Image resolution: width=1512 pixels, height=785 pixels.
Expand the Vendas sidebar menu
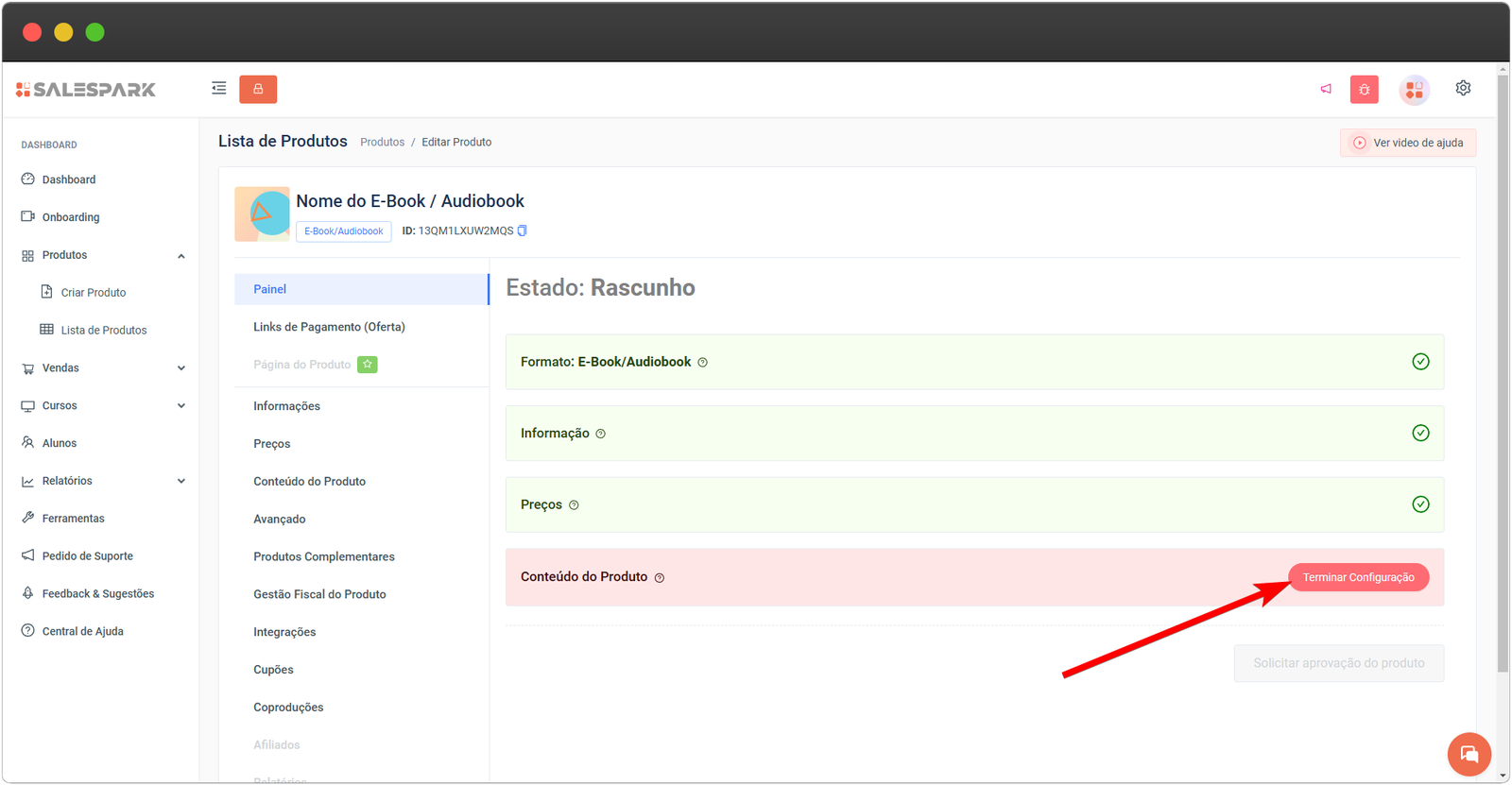180,368
